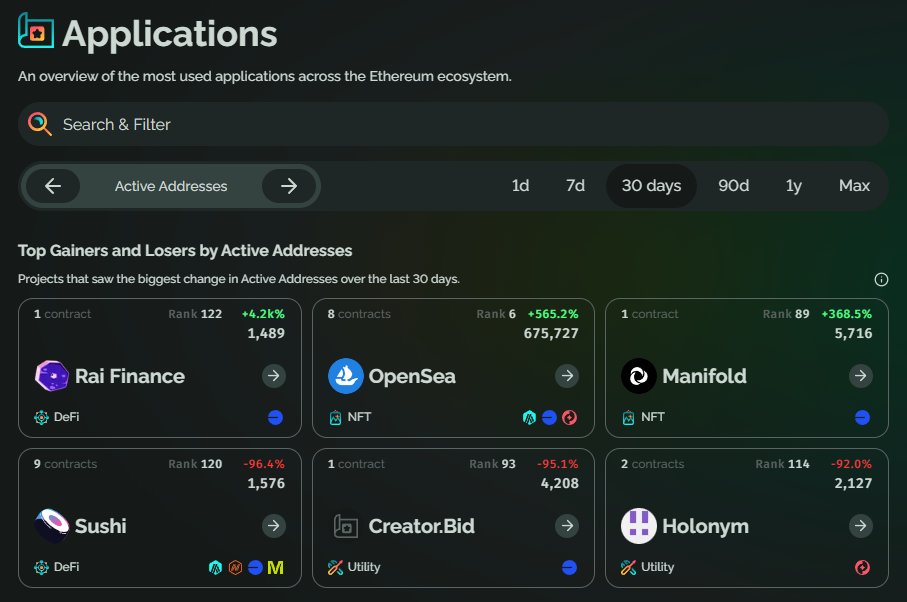Screen dimensions: 907x602
Task: Click the blue Base icon on Creator.Bid card
Action: click(569, 568)
